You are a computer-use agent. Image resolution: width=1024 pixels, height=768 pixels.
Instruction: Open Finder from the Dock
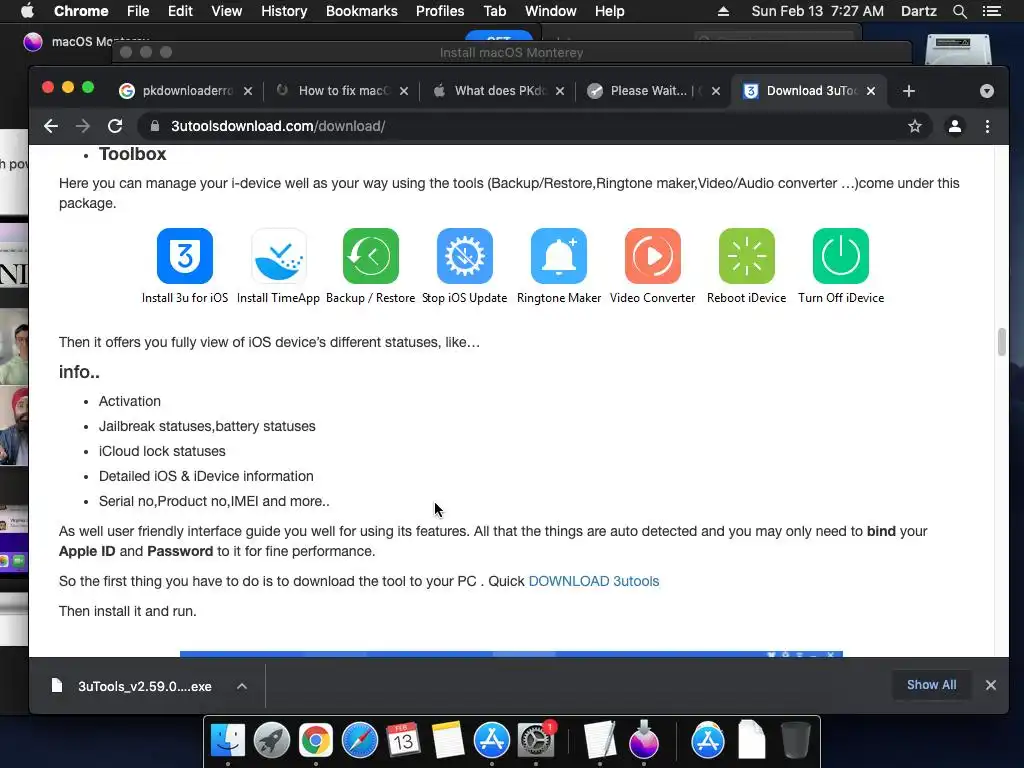228,741
